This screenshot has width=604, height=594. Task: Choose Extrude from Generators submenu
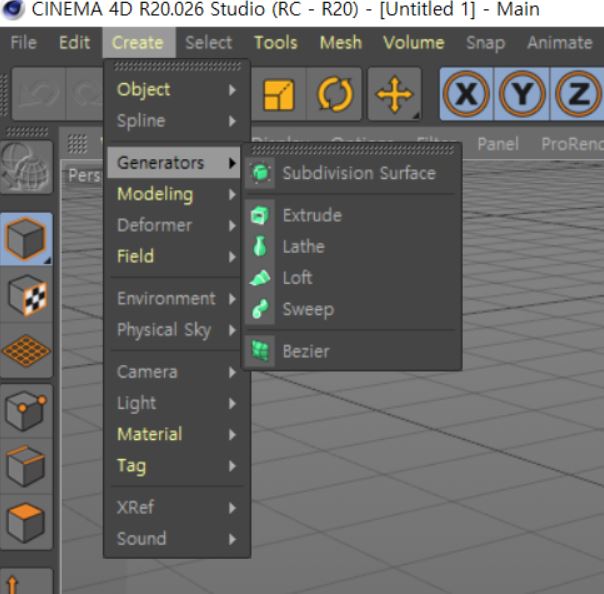pyautogui.click(x=353, y=215)
